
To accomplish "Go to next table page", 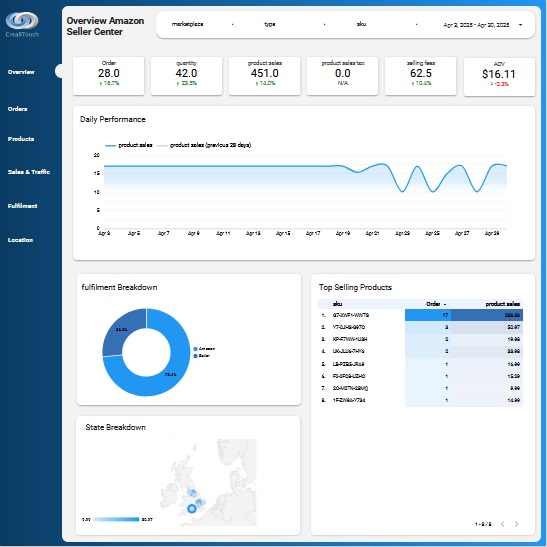I will pyautogui.click(x=516, y=524).
